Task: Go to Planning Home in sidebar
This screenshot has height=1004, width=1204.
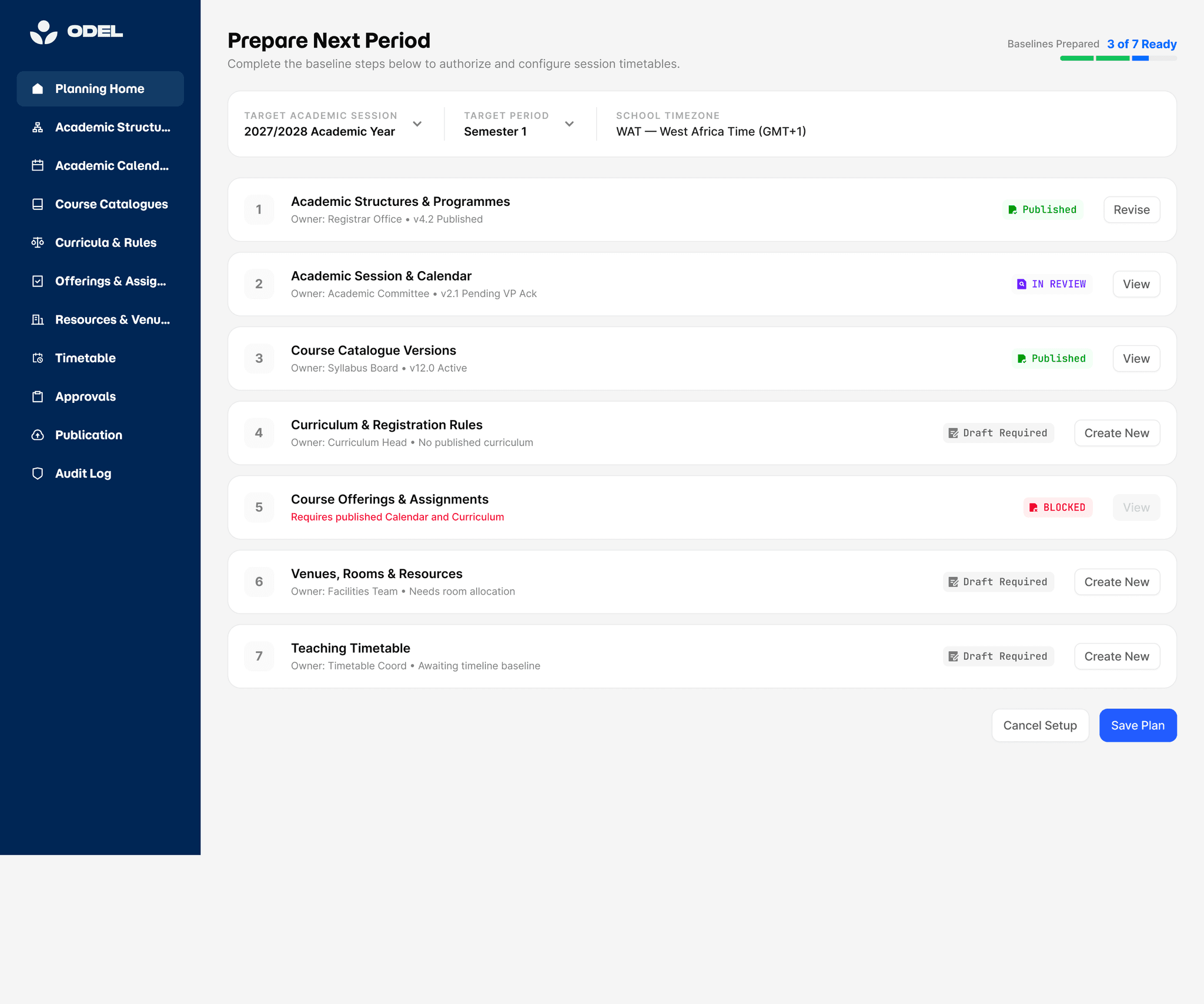Action: click(101, 89)
